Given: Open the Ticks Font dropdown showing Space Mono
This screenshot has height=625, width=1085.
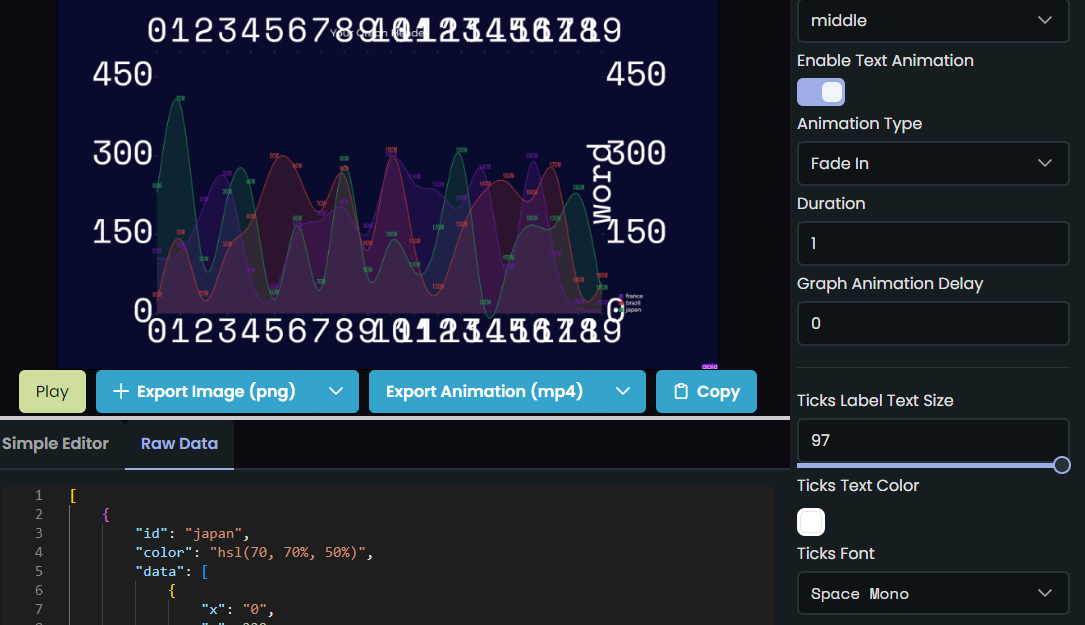Looking at the screenshot, I should point(932,593).
